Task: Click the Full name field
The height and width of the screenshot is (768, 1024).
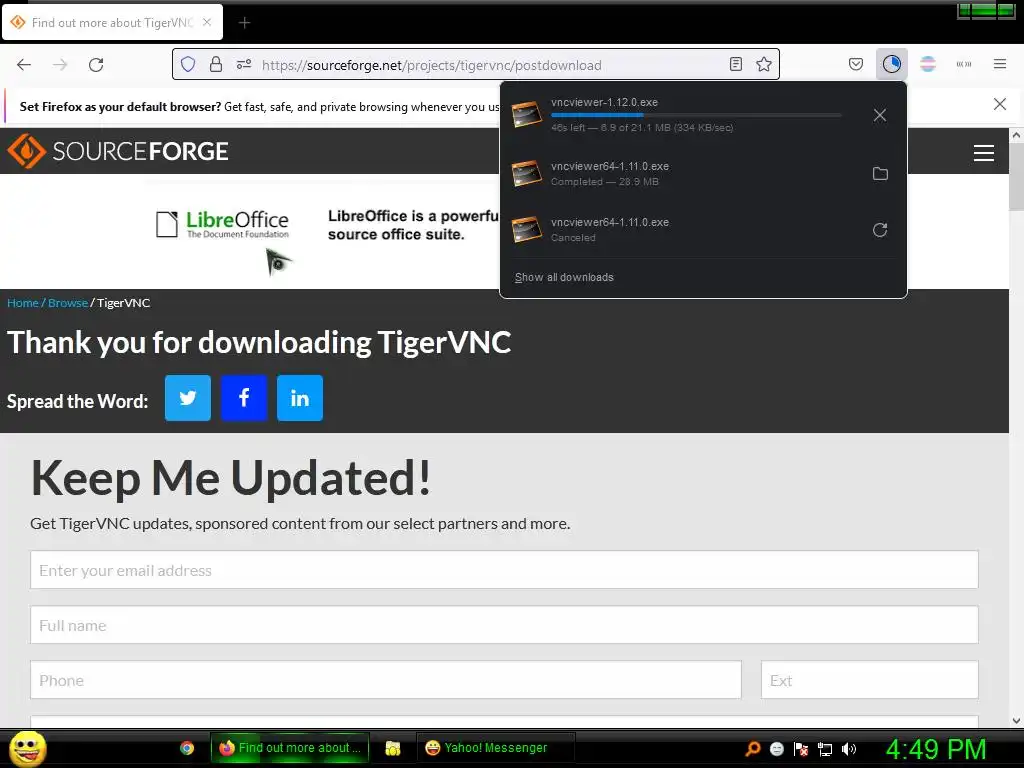Action: [x=504, y=625]
